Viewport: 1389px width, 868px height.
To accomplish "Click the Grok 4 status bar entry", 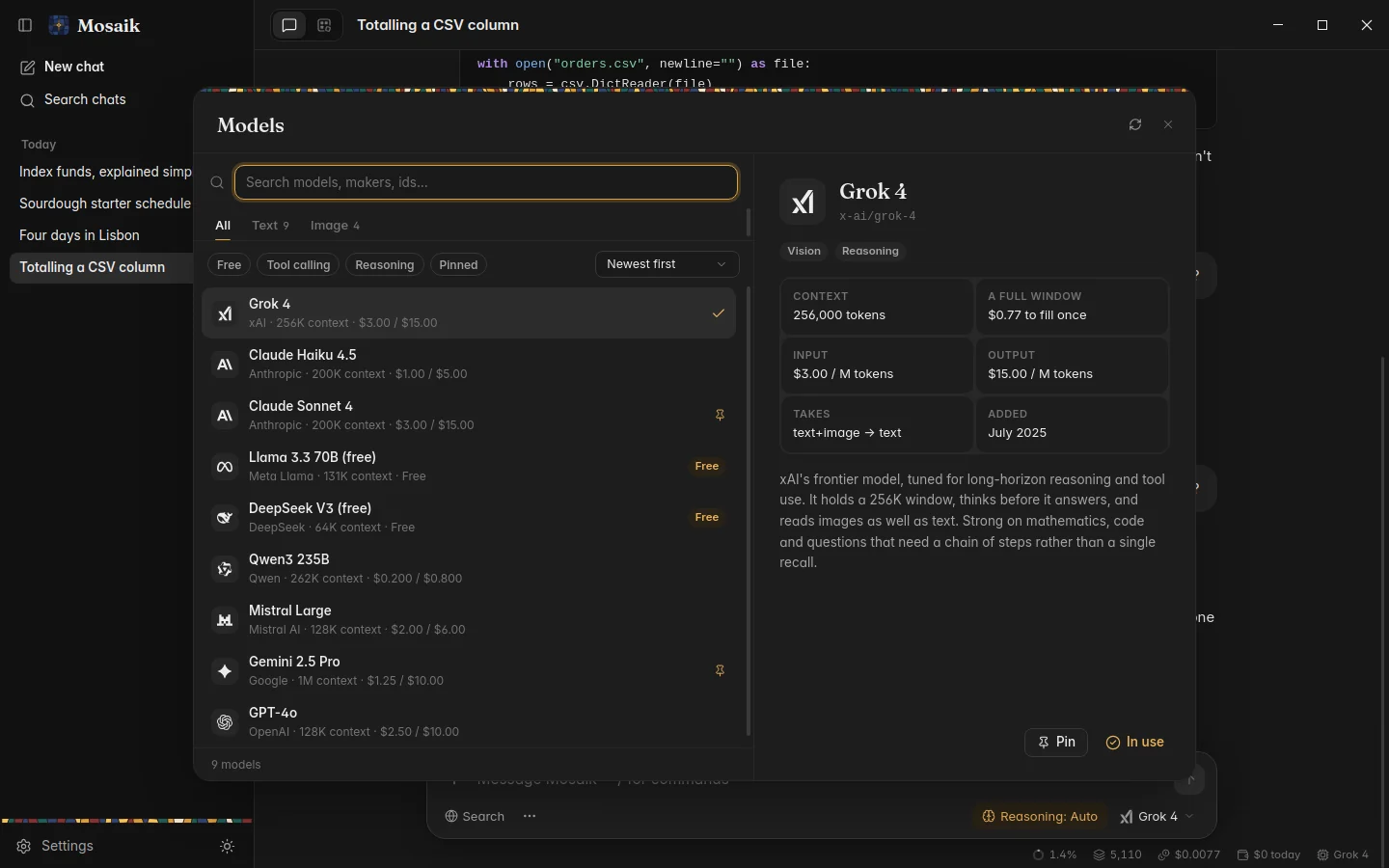I will click(x=1343, y=854).
